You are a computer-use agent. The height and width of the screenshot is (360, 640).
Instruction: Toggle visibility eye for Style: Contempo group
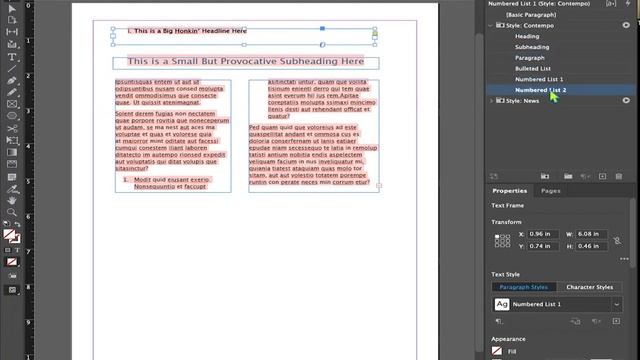coord(626,25)
